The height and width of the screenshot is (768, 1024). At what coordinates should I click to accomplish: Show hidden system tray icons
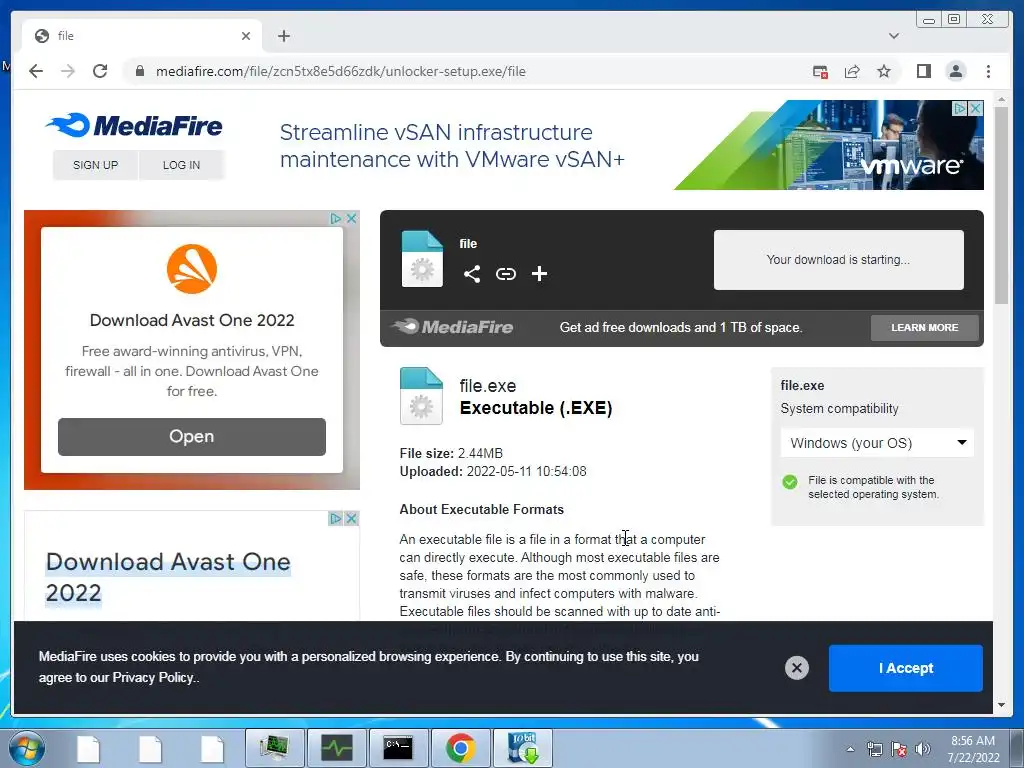pyautogui.click(x=850, y=749)
